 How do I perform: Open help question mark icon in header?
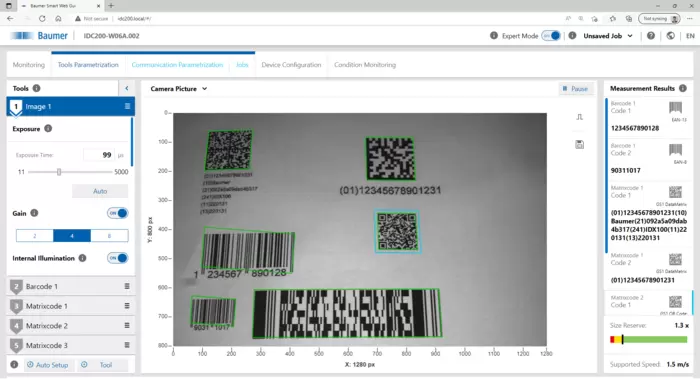(x=651, y=36)
